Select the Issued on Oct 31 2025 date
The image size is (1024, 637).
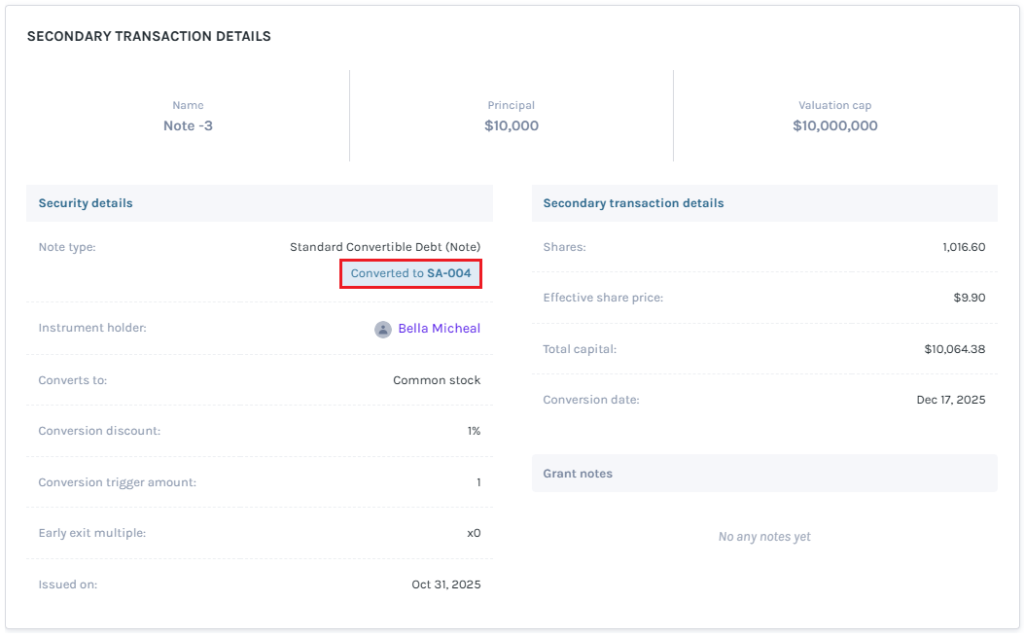pyautogui.click(x=444, y=583)
